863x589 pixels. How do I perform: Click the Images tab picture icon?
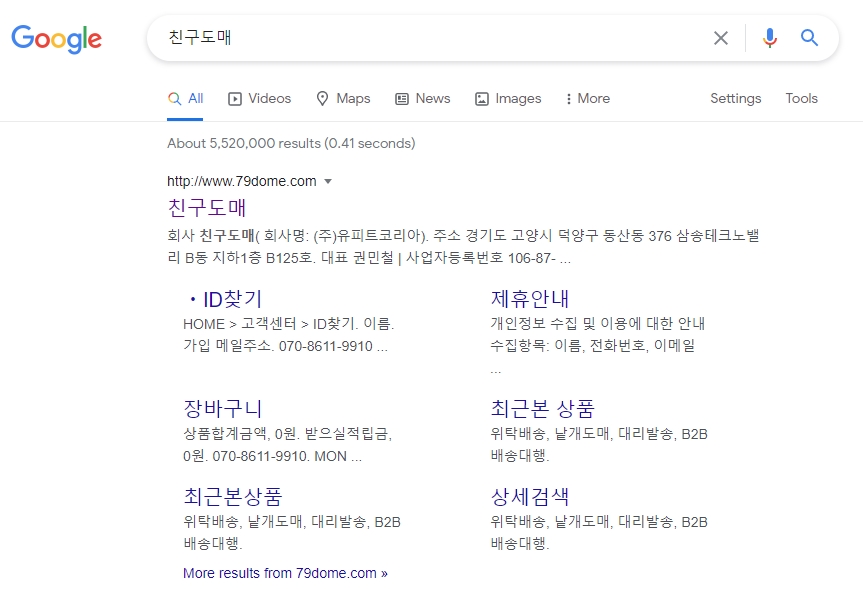pos(482,99)
